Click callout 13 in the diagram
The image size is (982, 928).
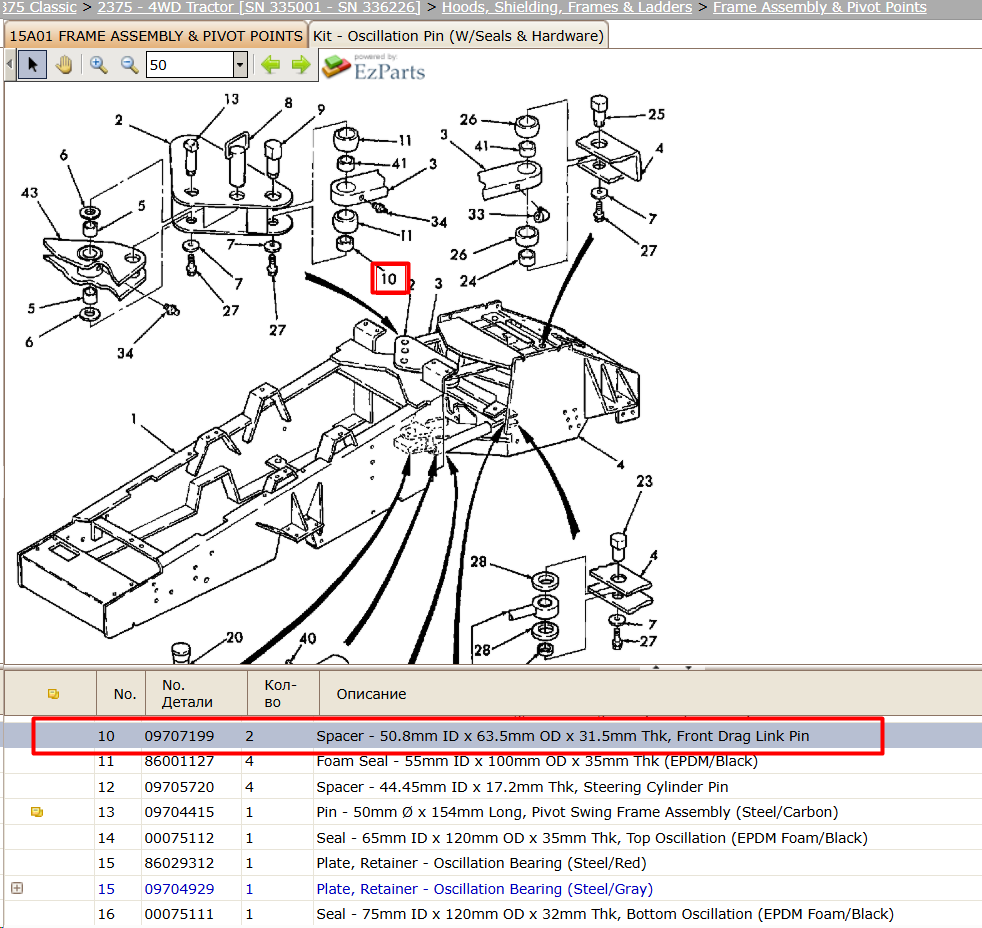point(231,99)
